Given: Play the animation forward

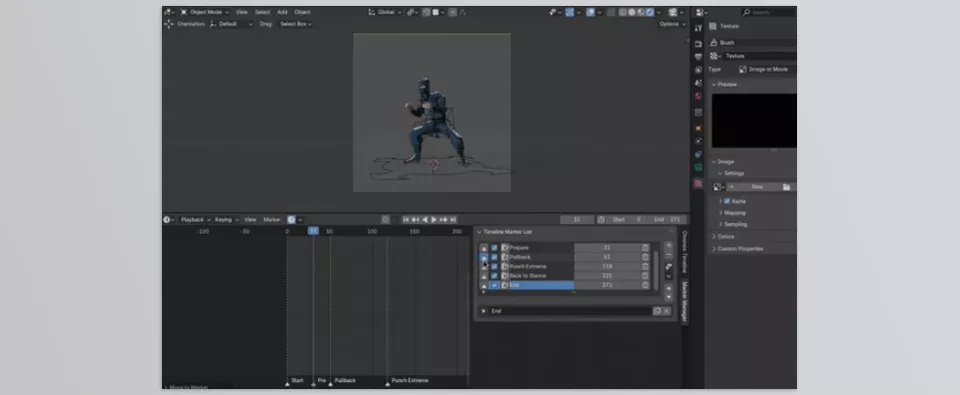Looking at the screenshot, I should coord(434,219).
